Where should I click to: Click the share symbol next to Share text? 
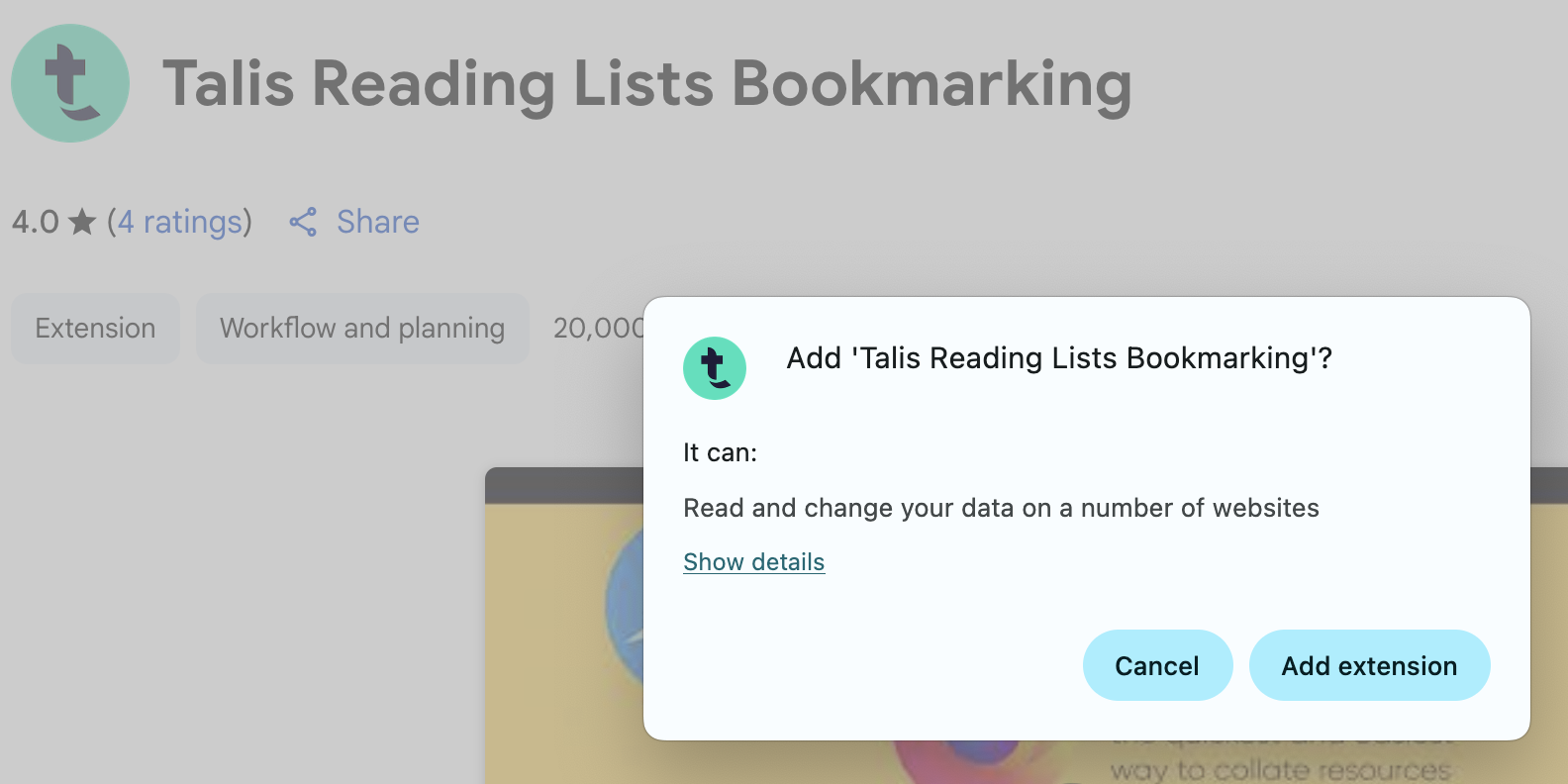pyautogui.click(x=303, y=222)
